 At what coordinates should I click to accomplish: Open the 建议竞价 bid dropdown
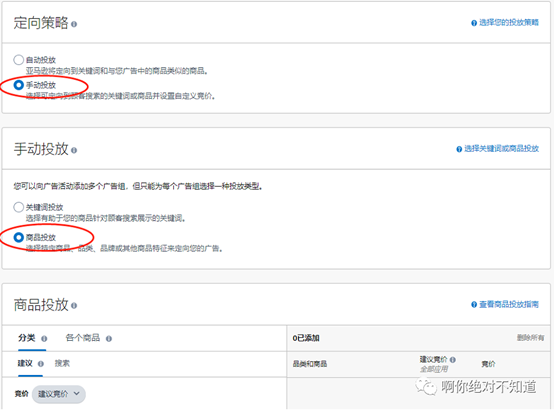[59, 394]
